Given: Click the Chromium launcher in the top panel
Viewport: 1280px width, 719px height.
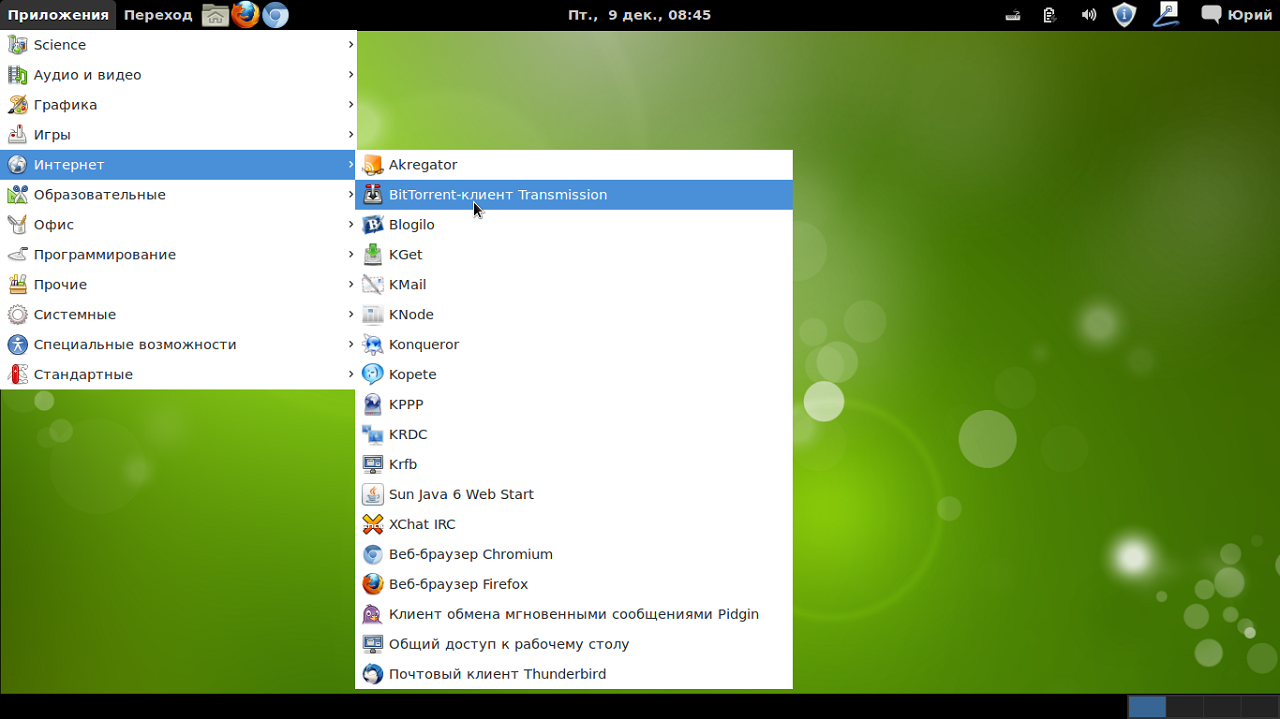Looking at the screenshot, I should point(275,15).
